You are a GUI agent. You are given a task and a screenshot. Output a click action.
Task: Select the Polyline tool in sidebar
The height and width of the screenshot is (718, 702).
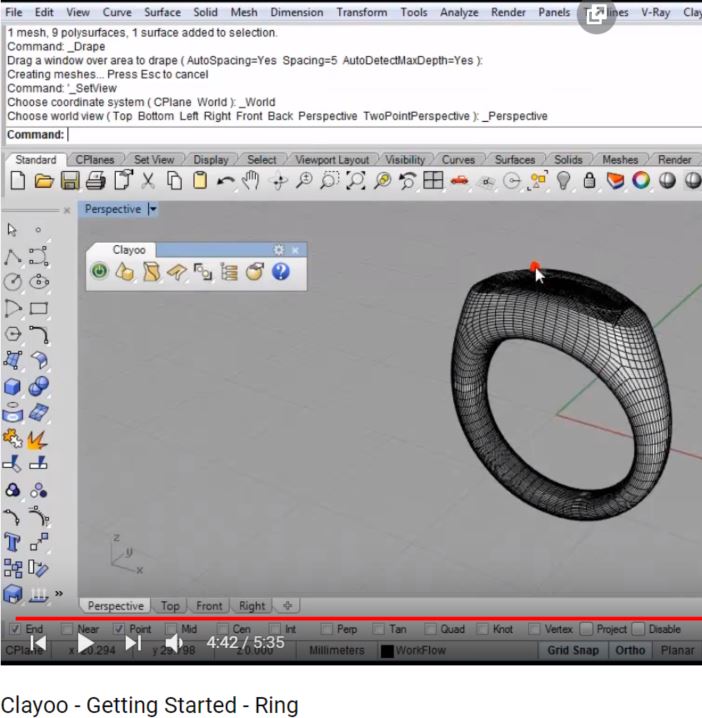(x=12, y=256)
